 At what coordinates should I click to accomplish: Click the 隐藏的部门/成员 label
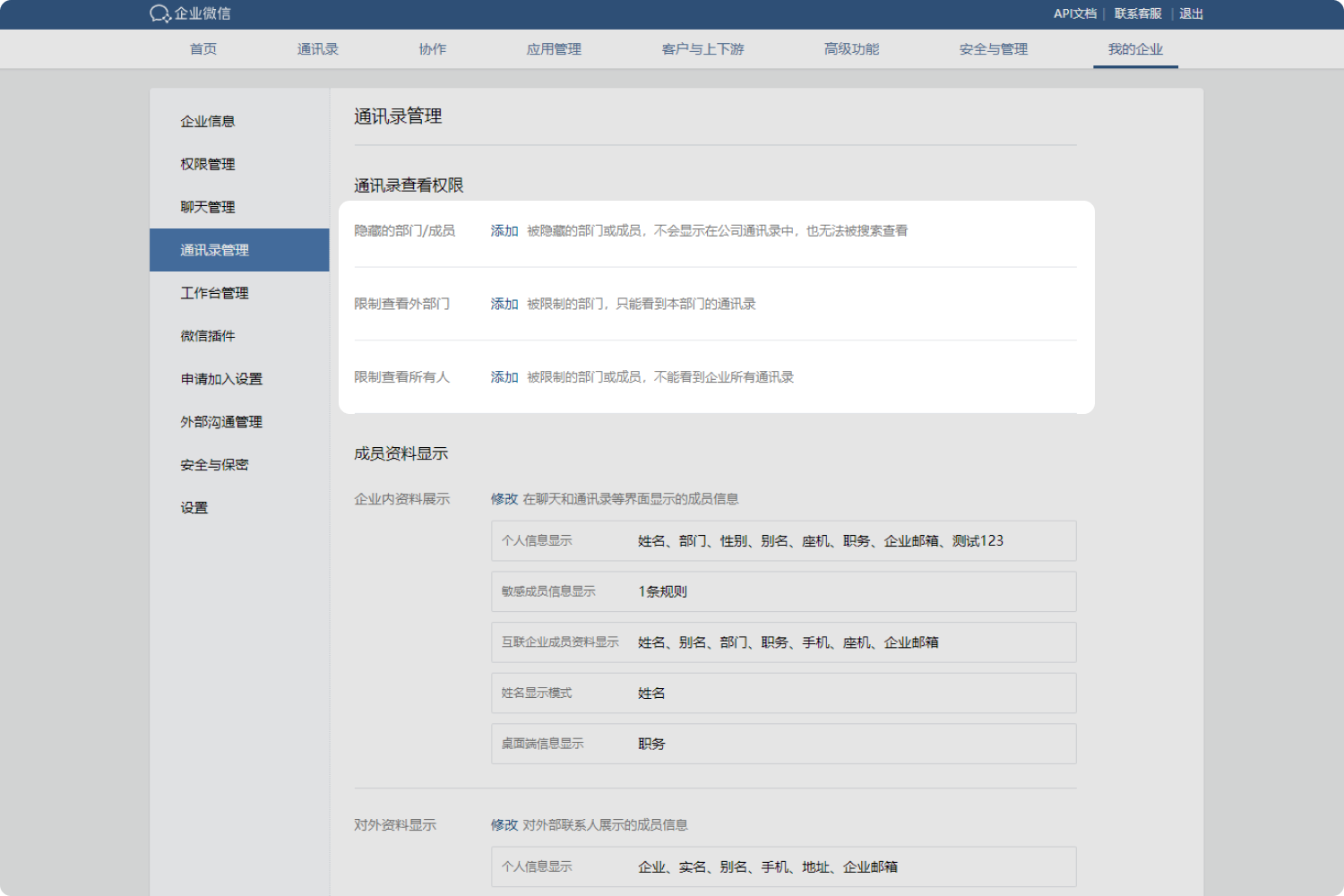(405, 231)
